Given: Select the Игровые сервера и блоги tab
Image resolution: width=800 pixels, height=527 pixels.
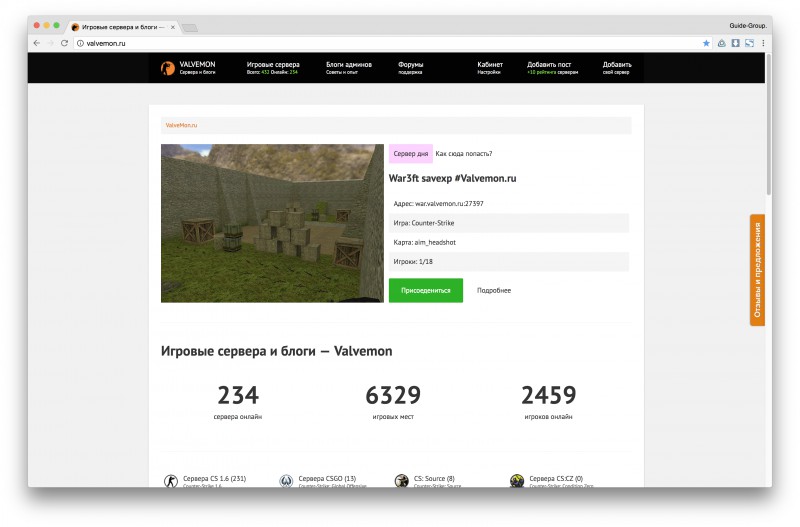Looking at the screenshot, I should click(x=122, y=27).
